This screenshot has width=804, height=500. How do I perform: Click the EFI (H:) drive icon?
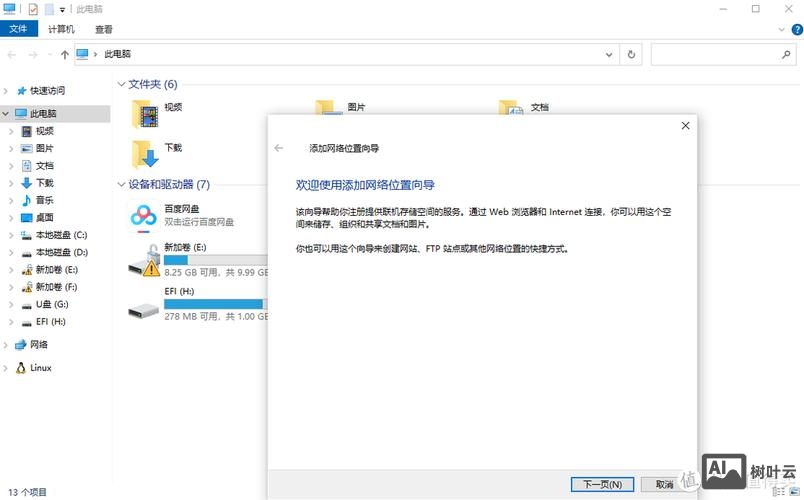[x=144, y=310]
